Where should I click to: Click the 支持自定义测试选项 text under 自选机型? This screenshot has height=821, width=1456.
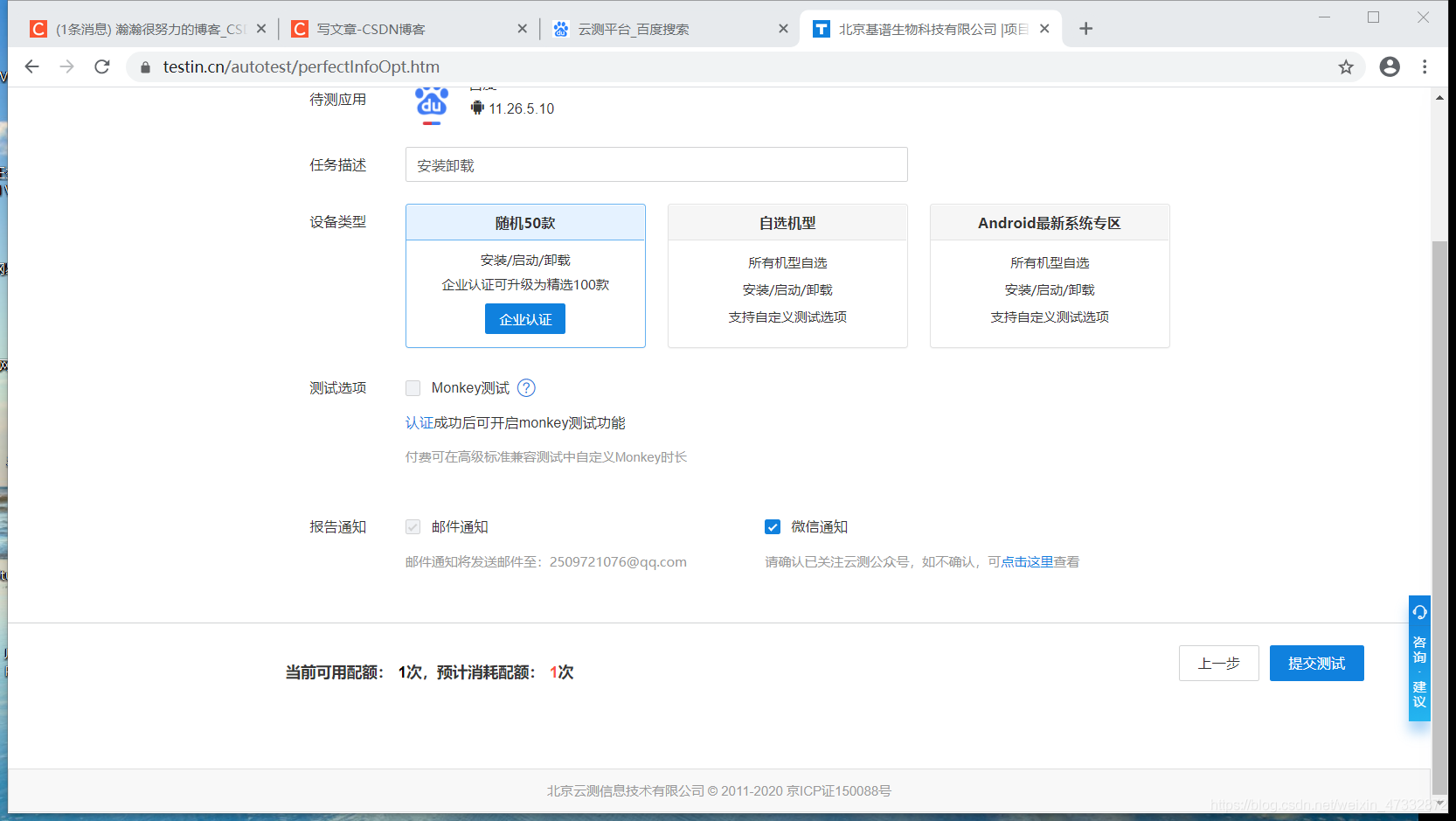click(x=787, y=317)
